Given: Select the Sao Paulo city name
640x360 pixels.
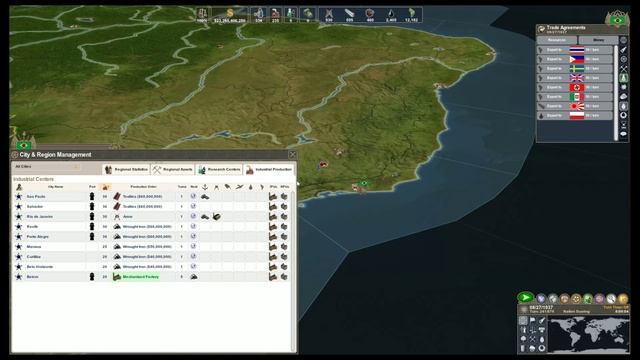Looking at the screenshot, I should [x=36, y=197].
